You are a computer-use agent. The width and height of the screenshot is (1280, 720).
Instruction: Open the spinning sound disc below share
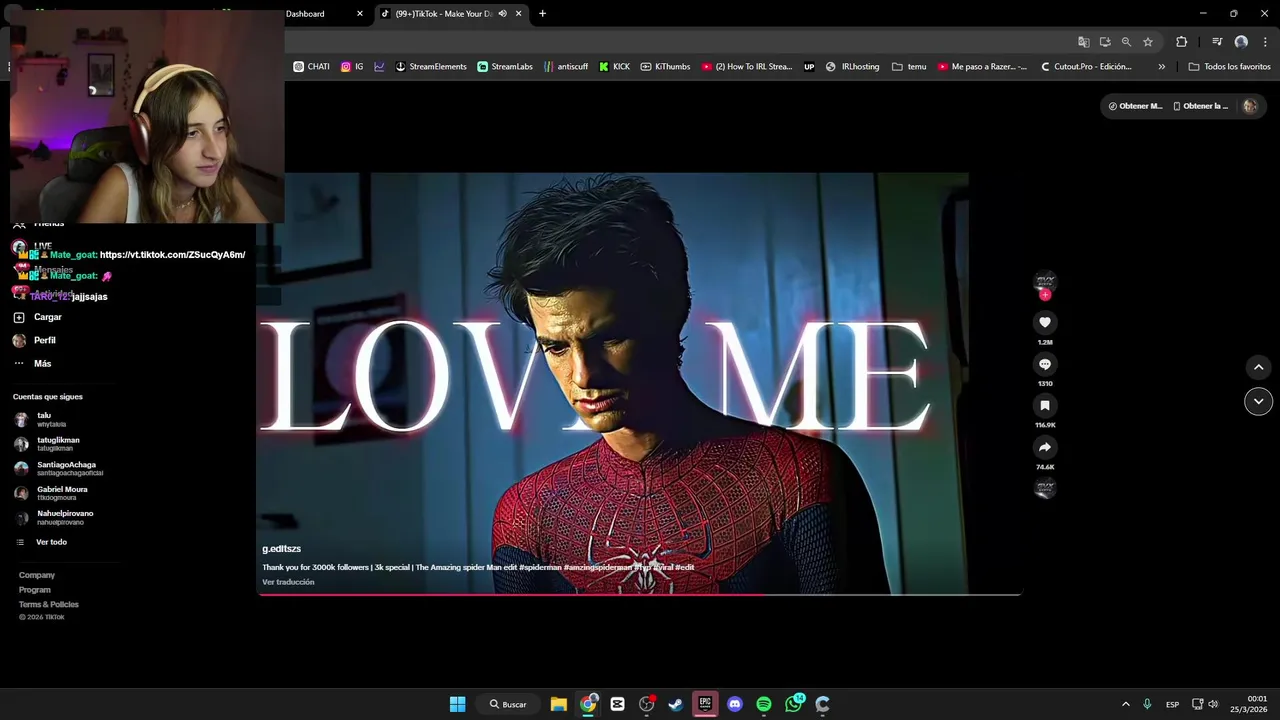(x=1045, y=488)
